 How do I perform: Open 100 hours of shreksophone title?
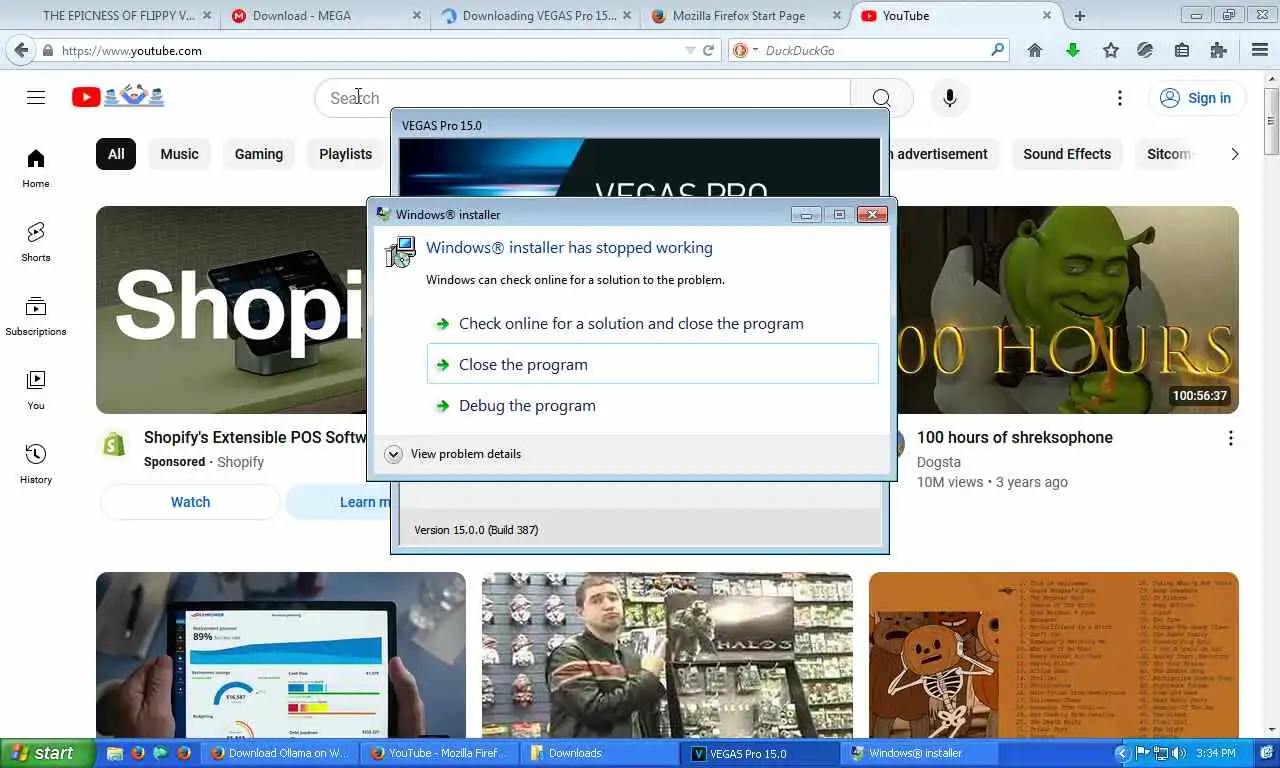pyautogui.click(x=1015, y=438)
